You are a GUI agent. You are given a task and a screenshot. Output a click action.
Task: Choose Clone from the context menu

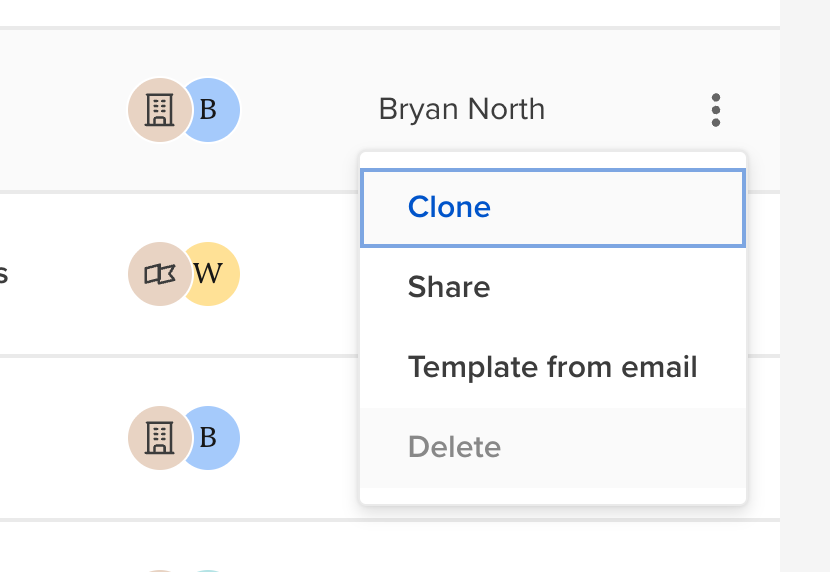(553, 208)
